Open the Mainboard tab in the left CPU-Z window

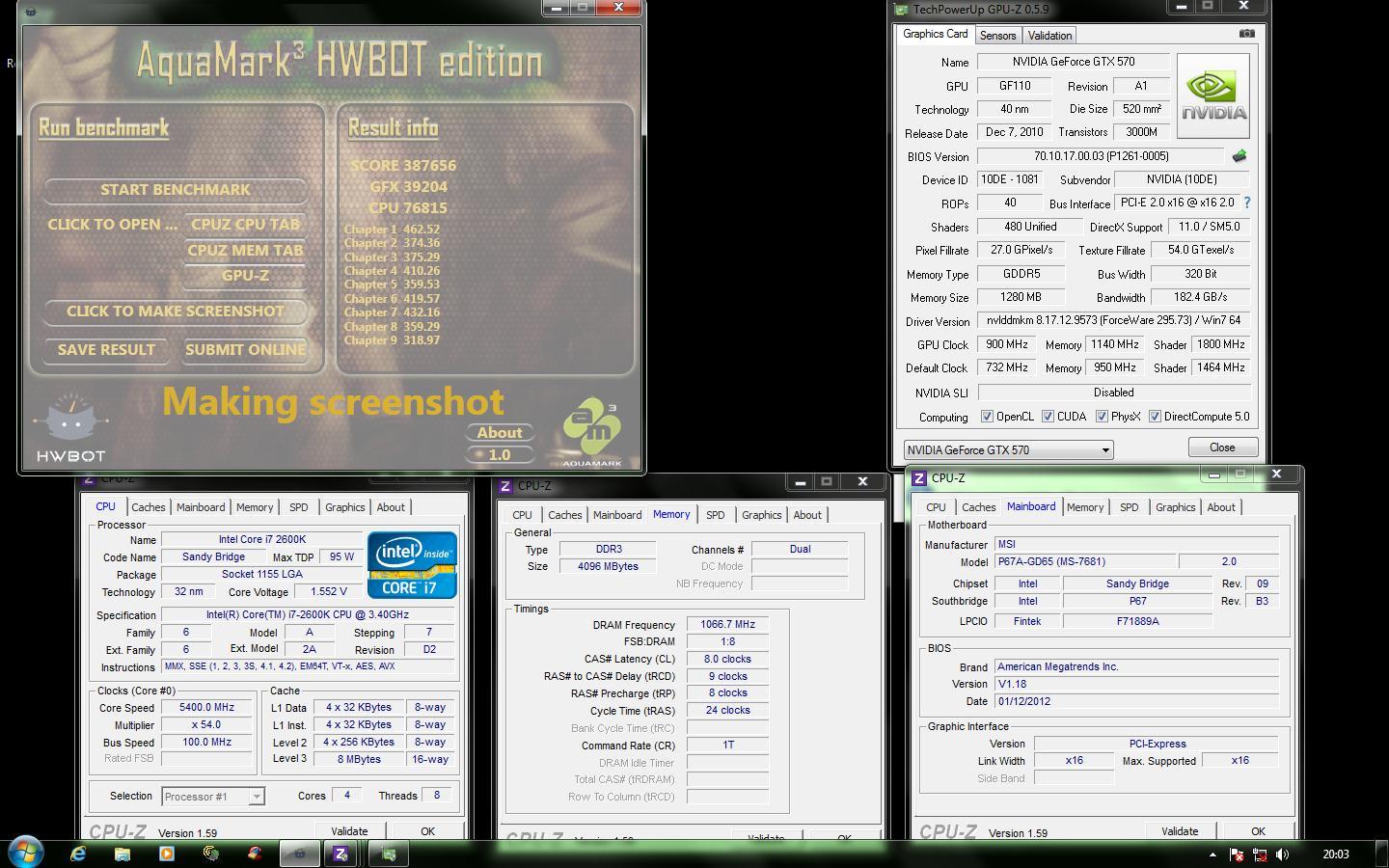(200, 507)
